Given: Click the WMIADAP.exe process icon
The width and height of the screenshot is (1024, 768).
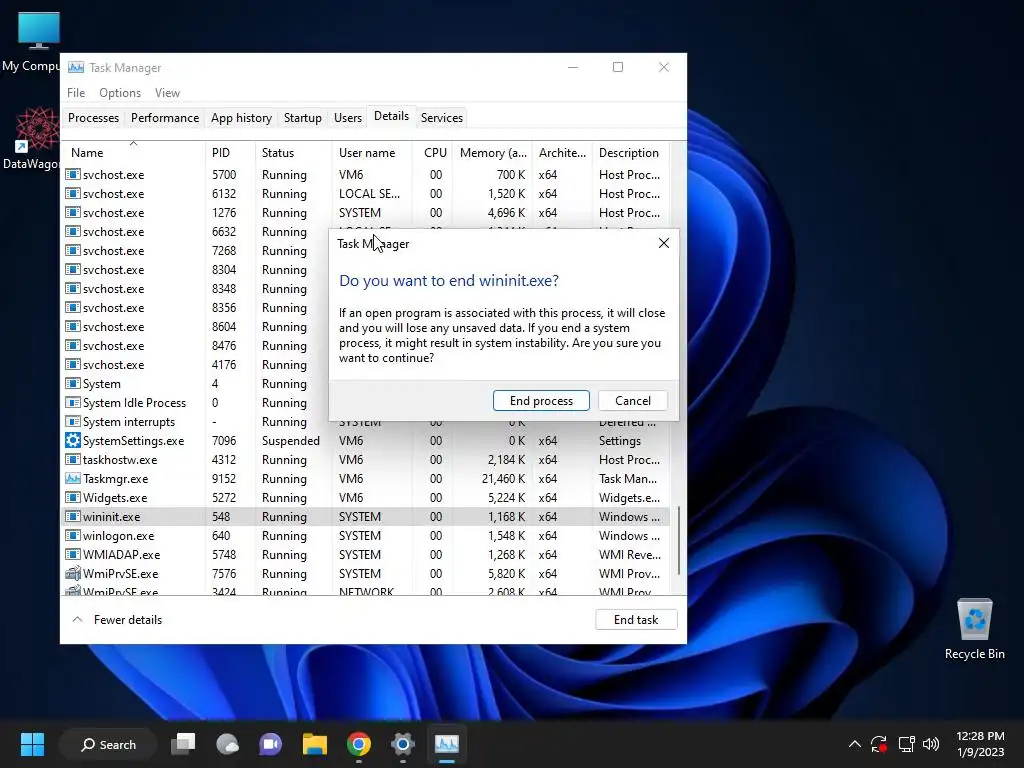Looking at the screenshot, I should [72, 554].
